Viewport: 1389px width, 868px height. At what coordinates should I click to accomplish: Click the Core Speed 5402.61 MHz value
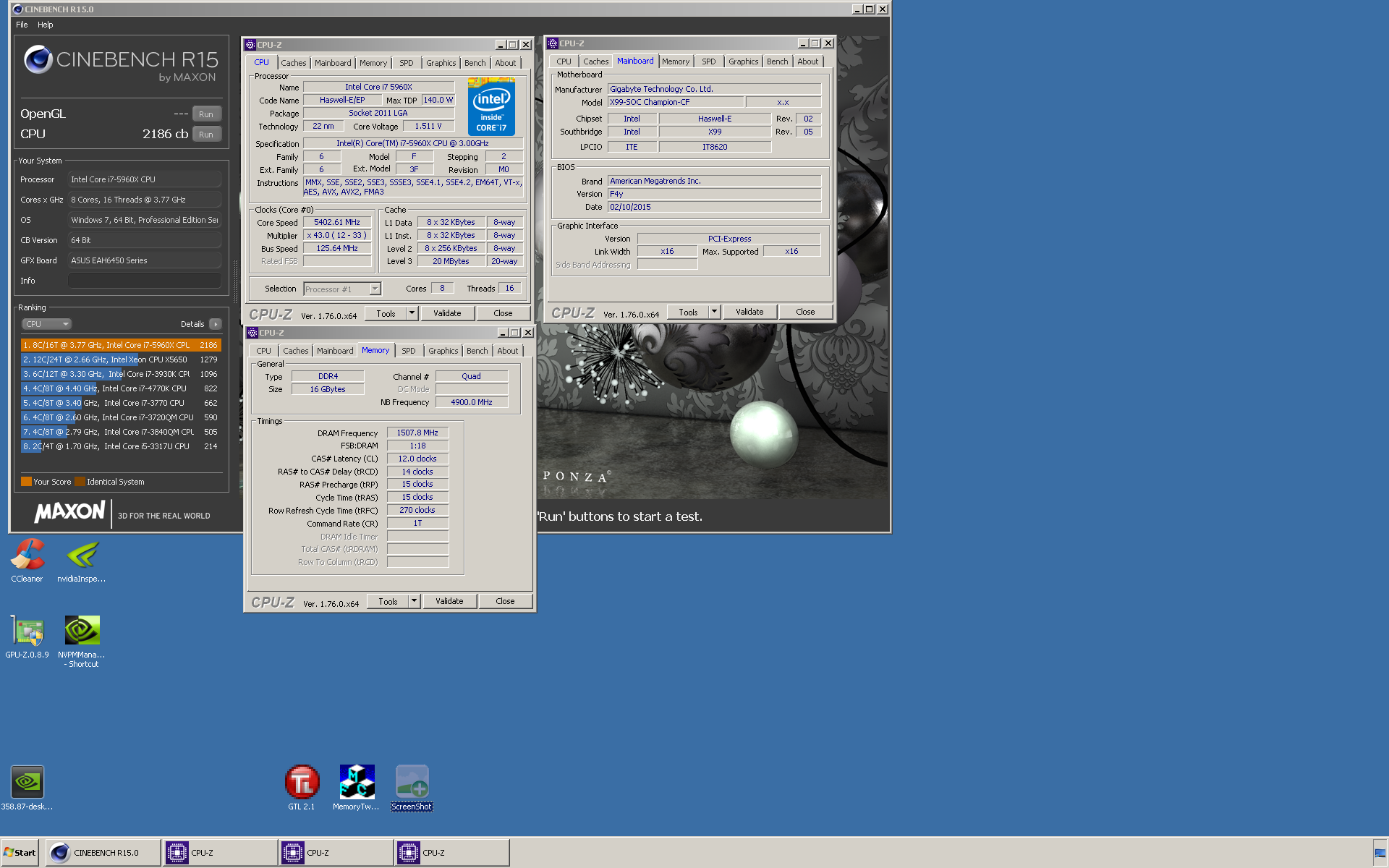[x=337, y=222]
